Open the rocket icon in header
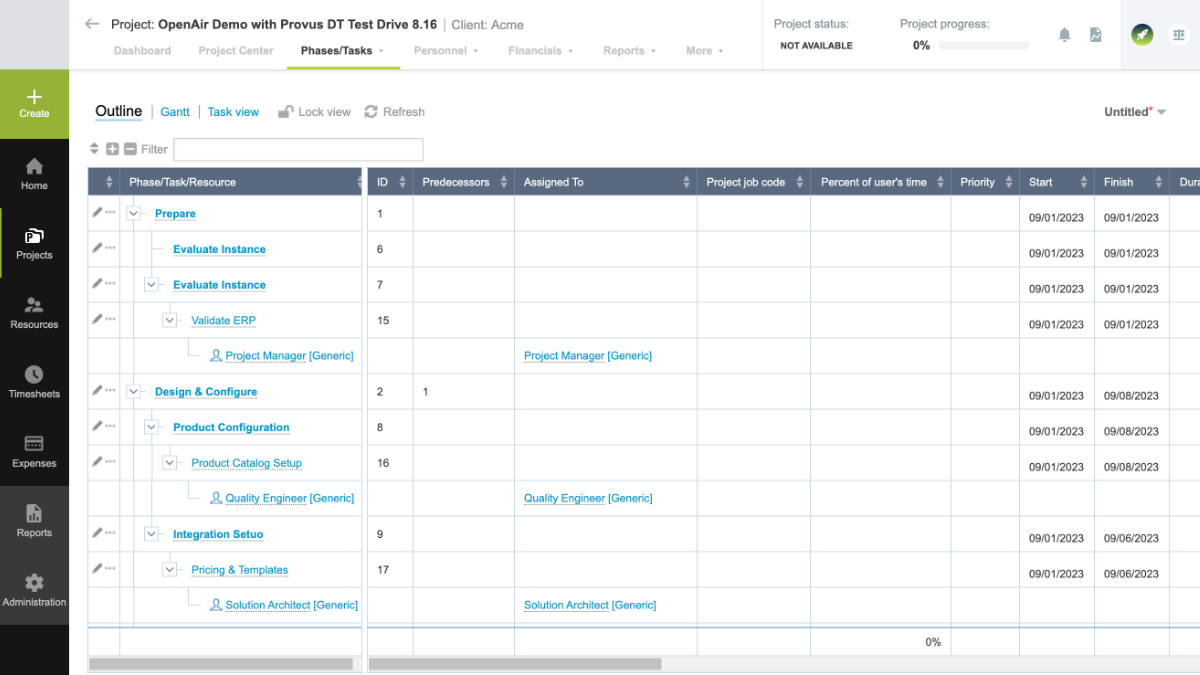Screen dimensions: 1200x675 (x=1141, y=35)
